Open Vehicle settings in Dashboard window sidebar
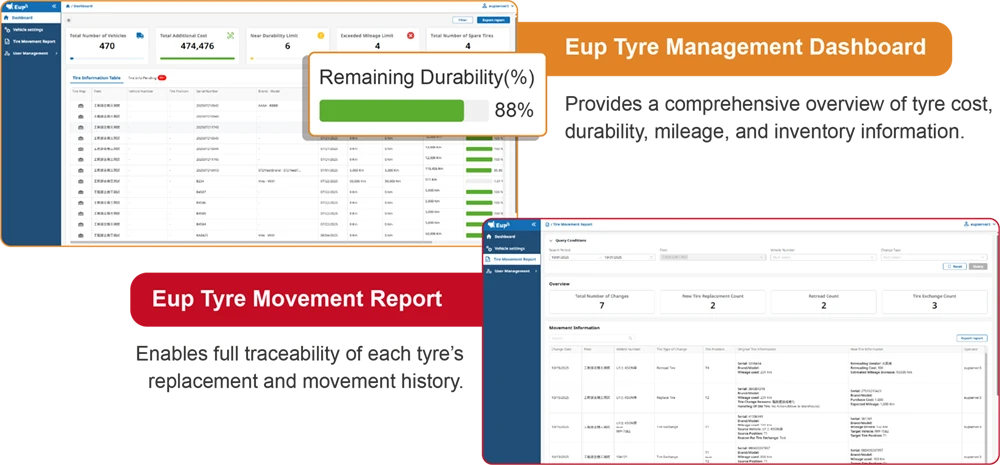 pyautogui.click(x=31, y=30)
